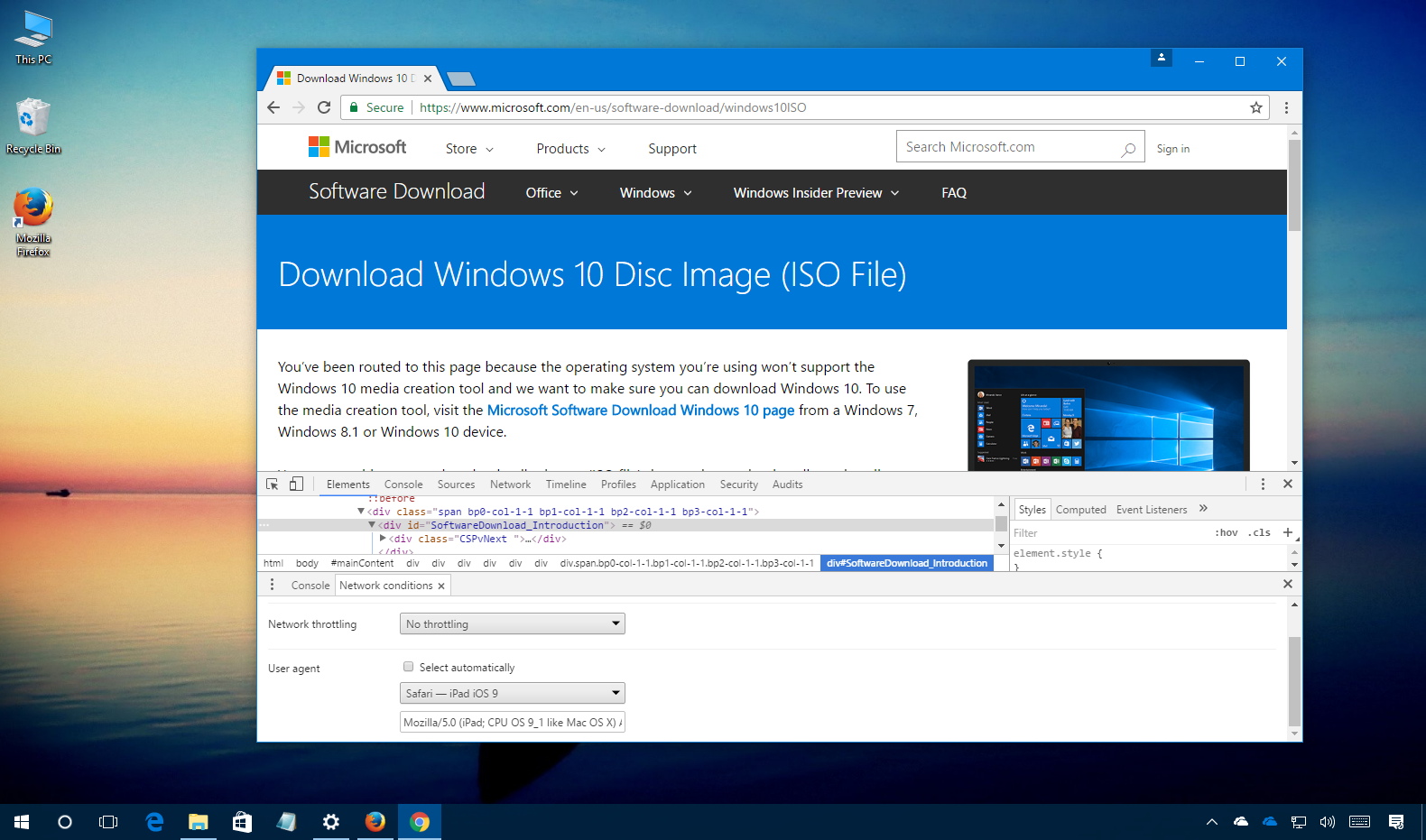This screenshot has height=840, width=1426.
Task: Select the Mozilla Firefox desktop shortcut
Action: (33, 223)
